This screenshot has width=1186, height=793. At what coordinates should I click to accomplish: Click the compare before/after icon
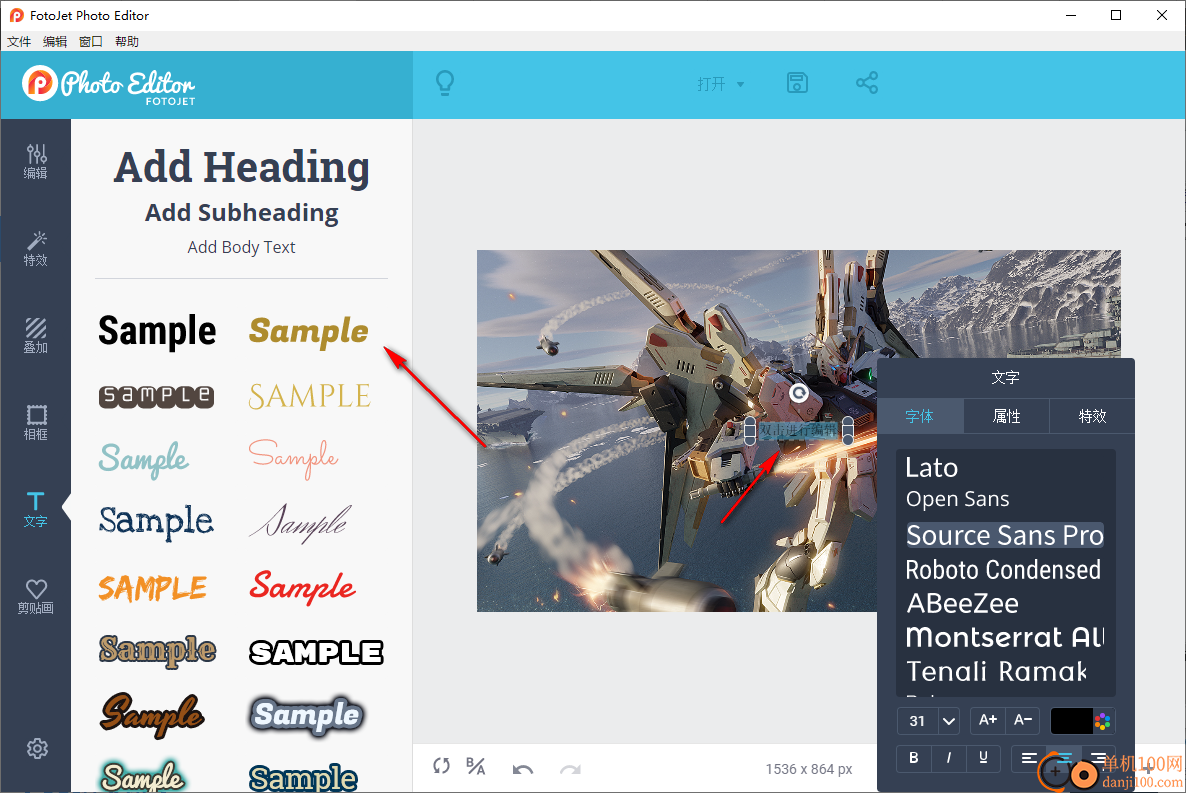point(476,766)
